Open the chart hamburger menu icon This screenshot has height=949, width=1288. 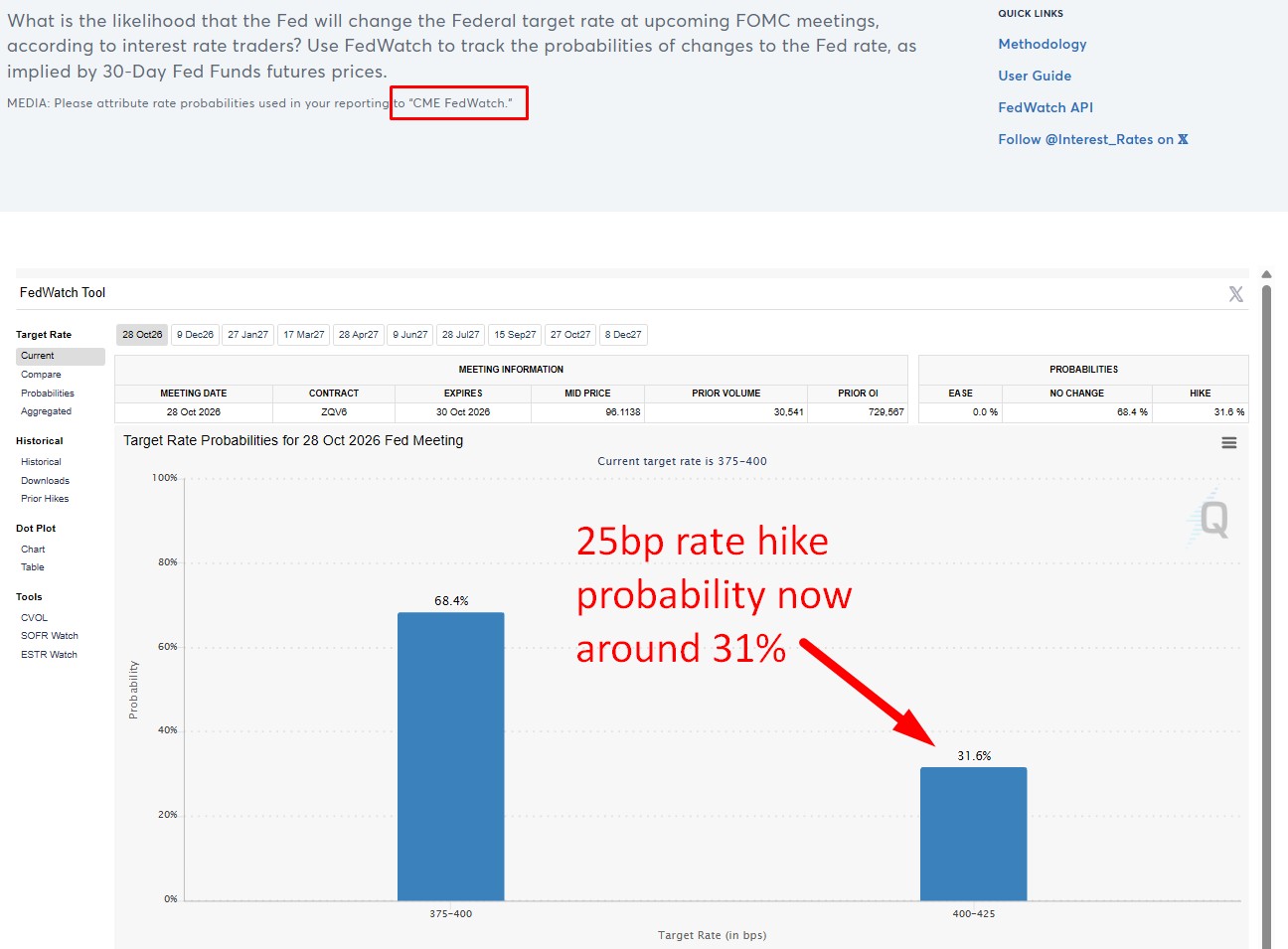(x=1229, y=443)
